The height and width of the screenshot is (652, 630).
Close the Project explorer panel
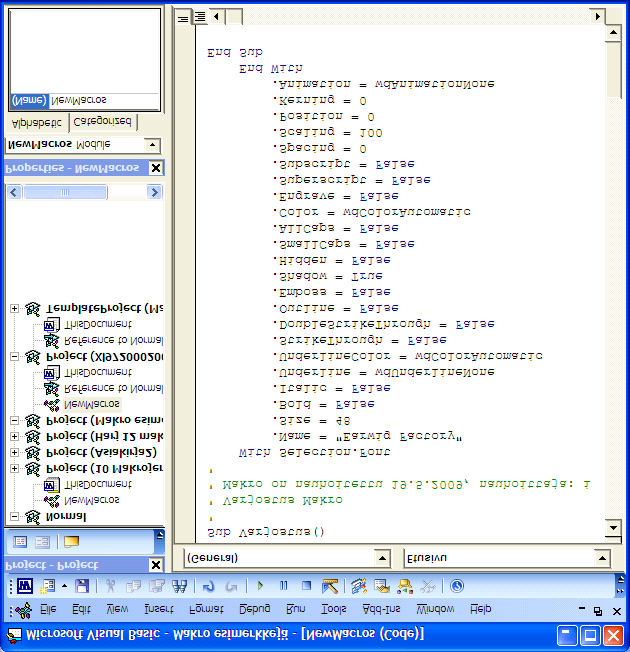(x=156, y=565)
